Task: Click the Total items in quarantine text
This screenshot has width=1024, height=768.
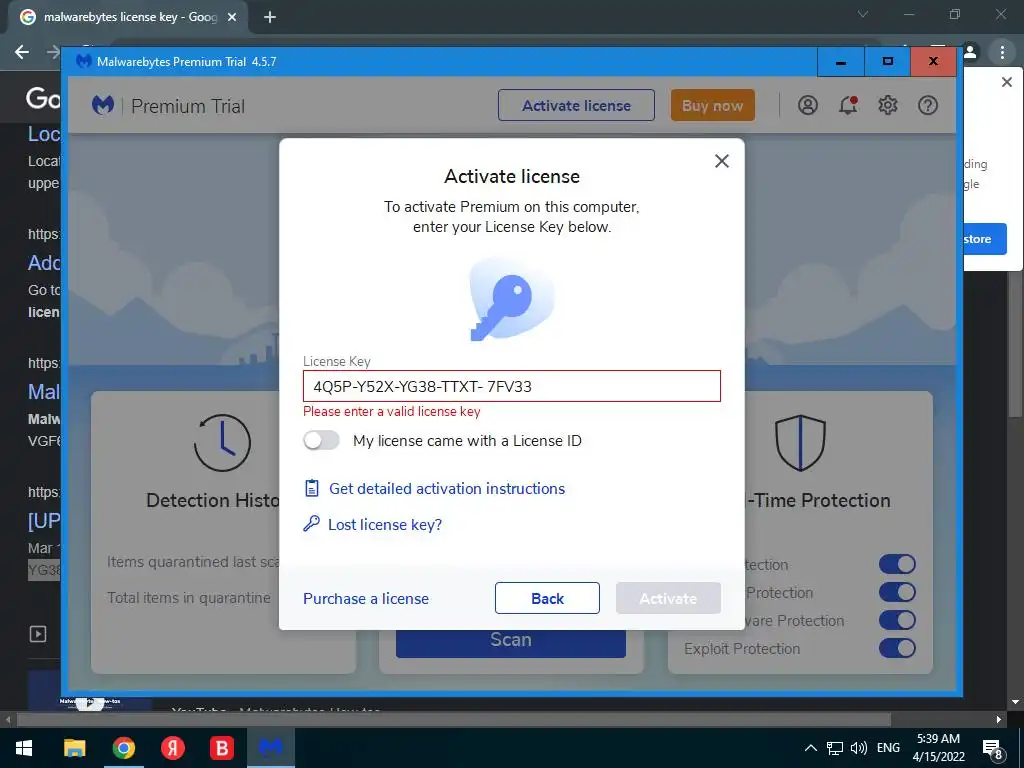Action: point(189,598)
